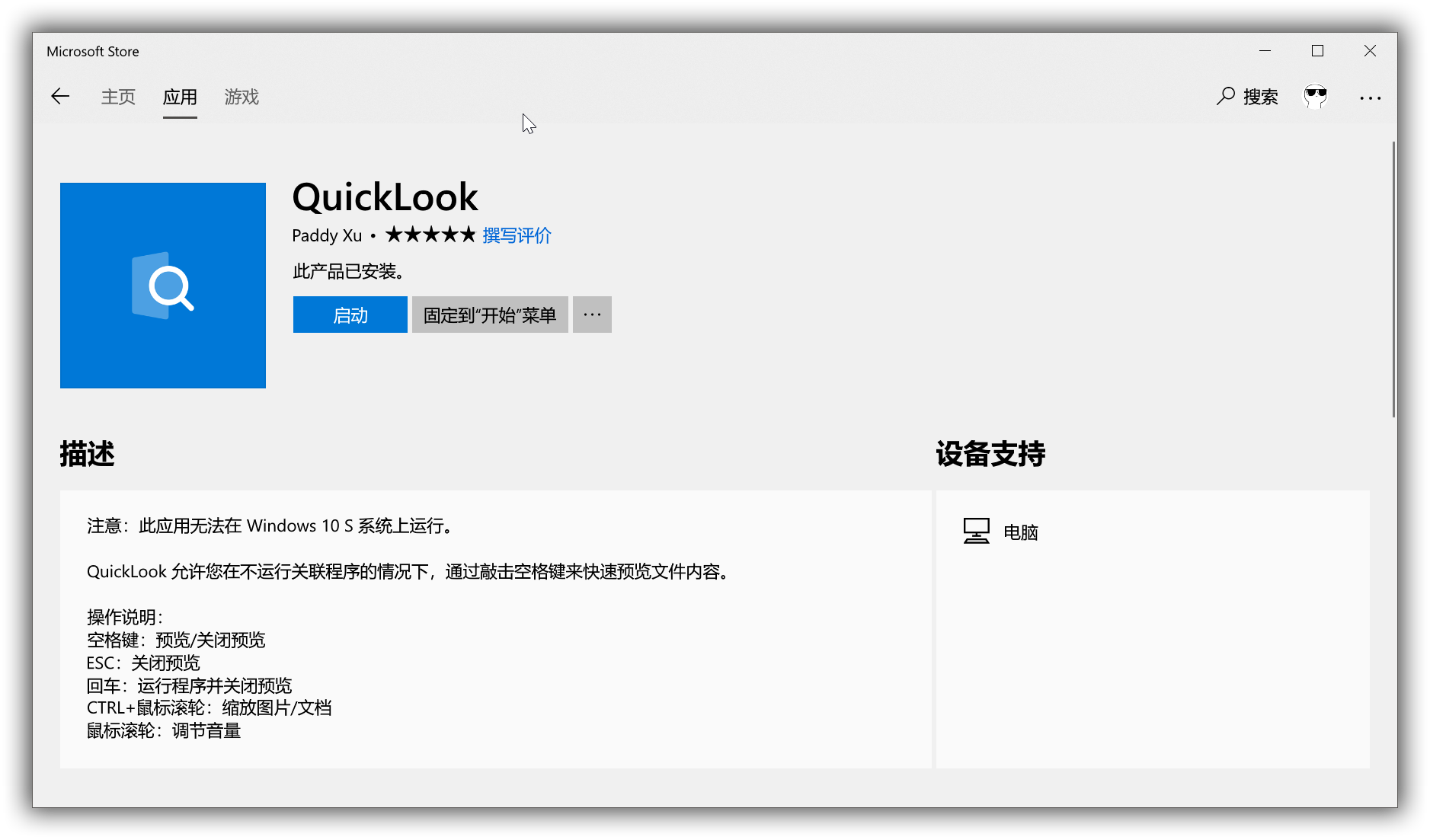Open the 主页 tab

tap(118, 97)
